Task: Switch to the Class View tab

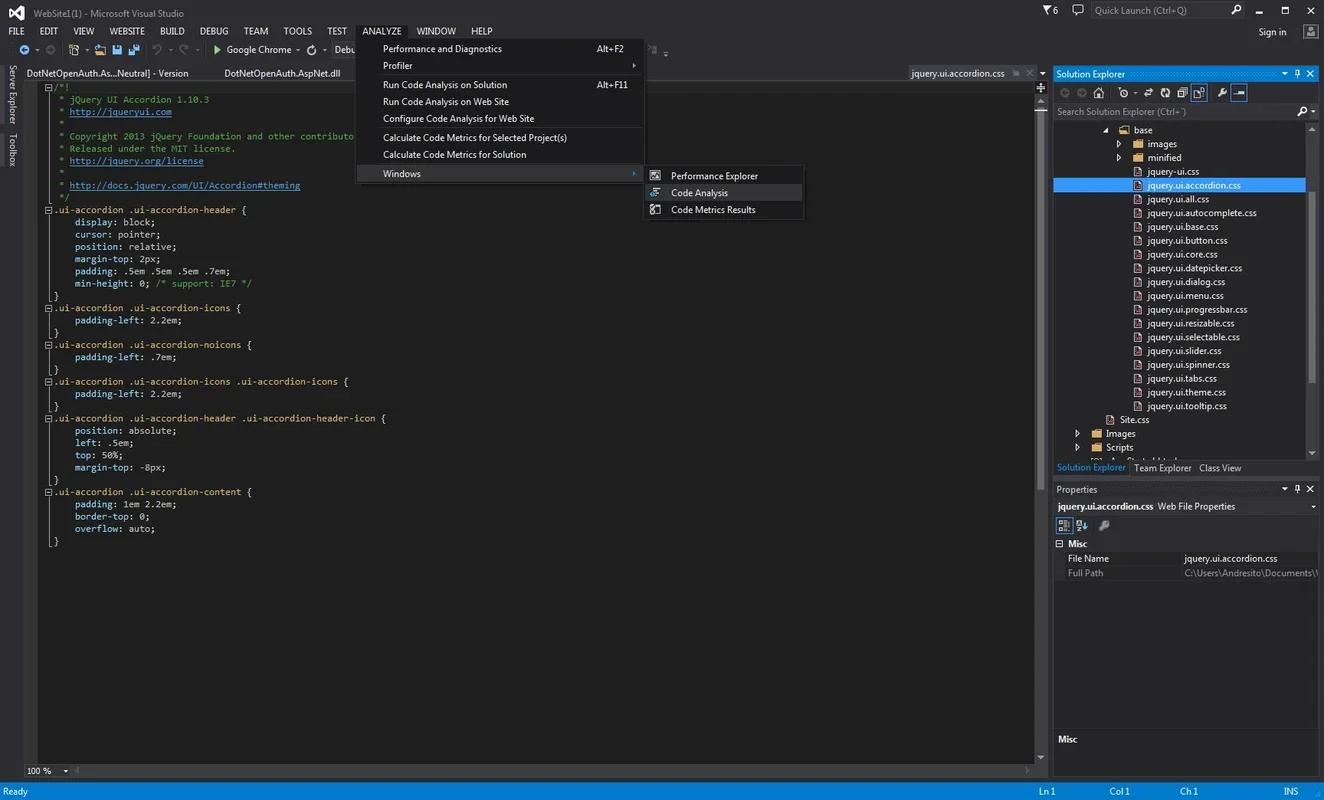Action: [x=1220, y=468]
